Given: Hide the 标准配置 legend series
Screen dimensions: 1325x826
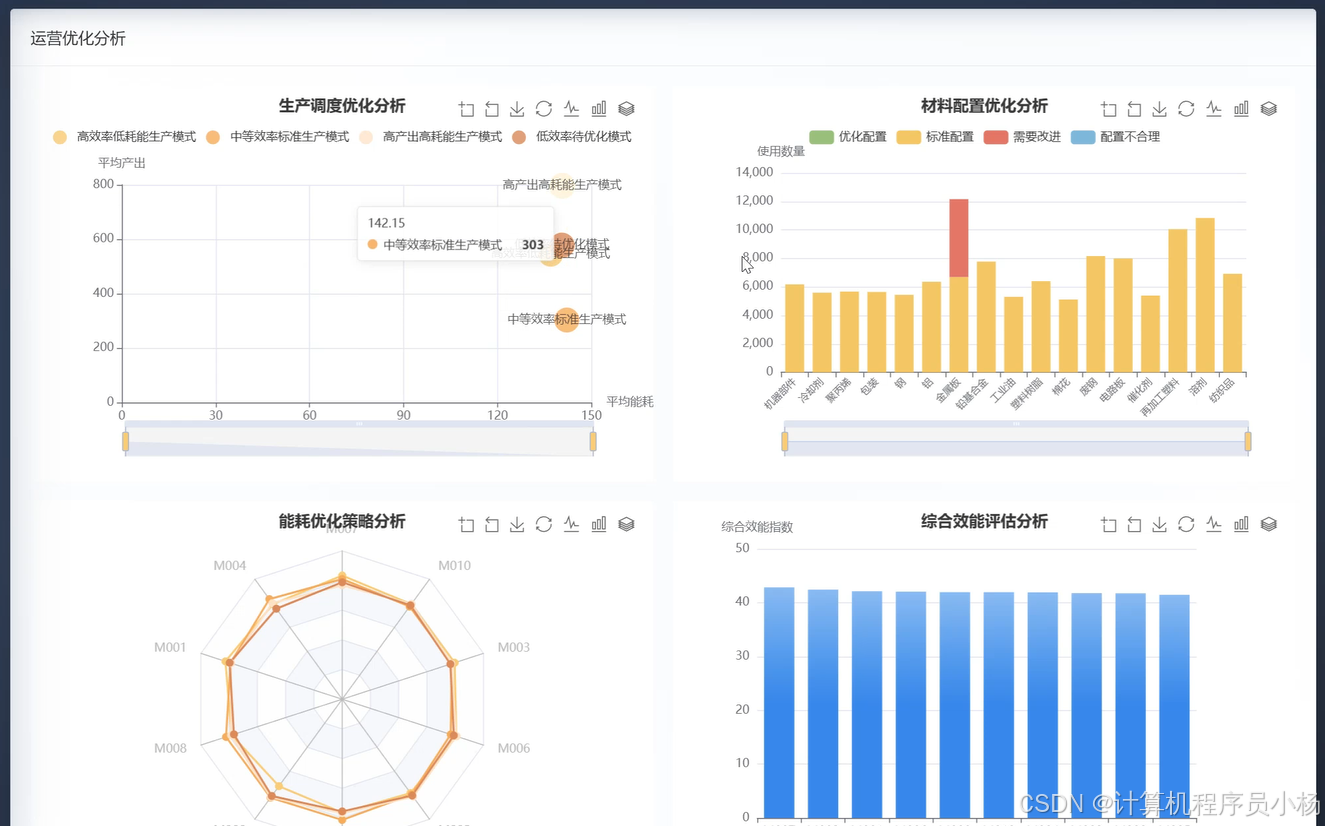Looking at the screenshot, I should [935, 137].
